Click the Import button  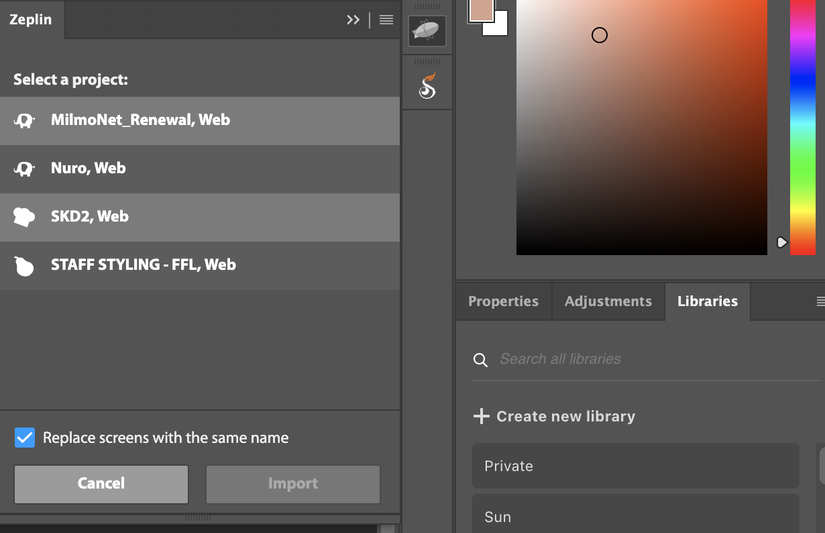[293, 484]
